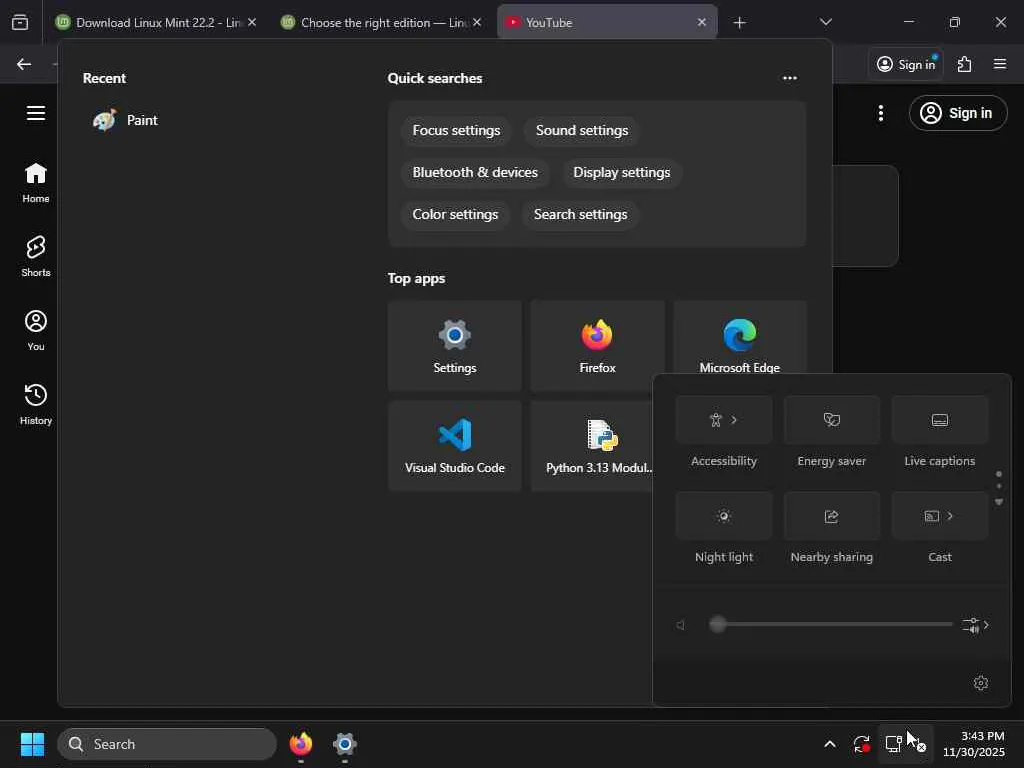Open Firefox view recent browsing icon
This screenshot has width=1024, height=768.
(x=20, y=22)
